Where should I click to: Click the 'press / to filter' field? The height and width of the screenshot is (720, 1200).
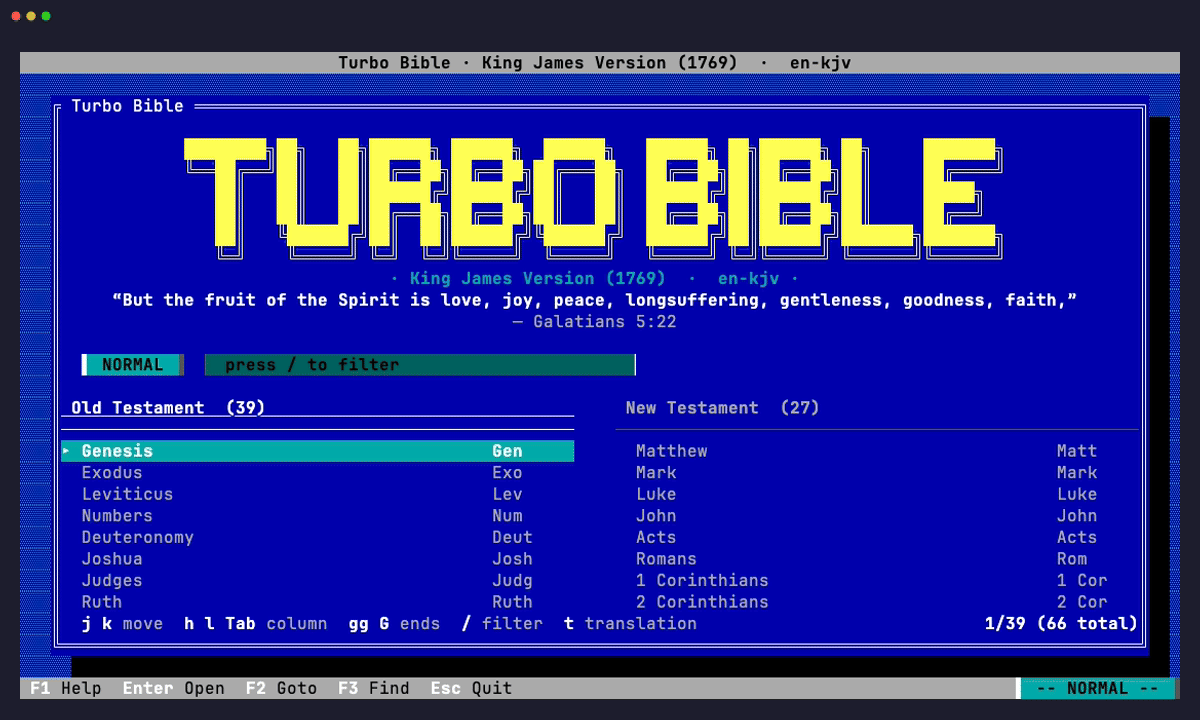click(x=420, y=365)
